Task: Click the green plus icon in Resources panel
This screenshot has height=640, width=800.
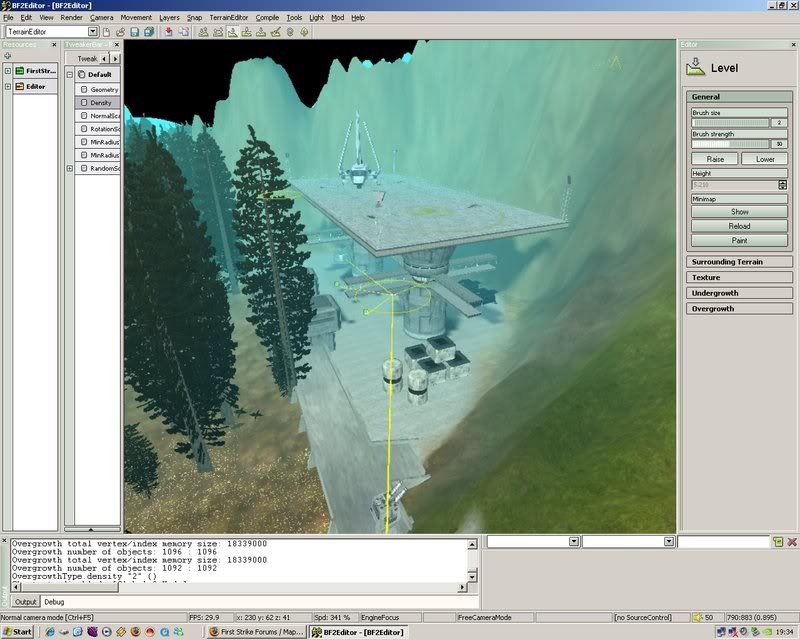Action: 7,56
